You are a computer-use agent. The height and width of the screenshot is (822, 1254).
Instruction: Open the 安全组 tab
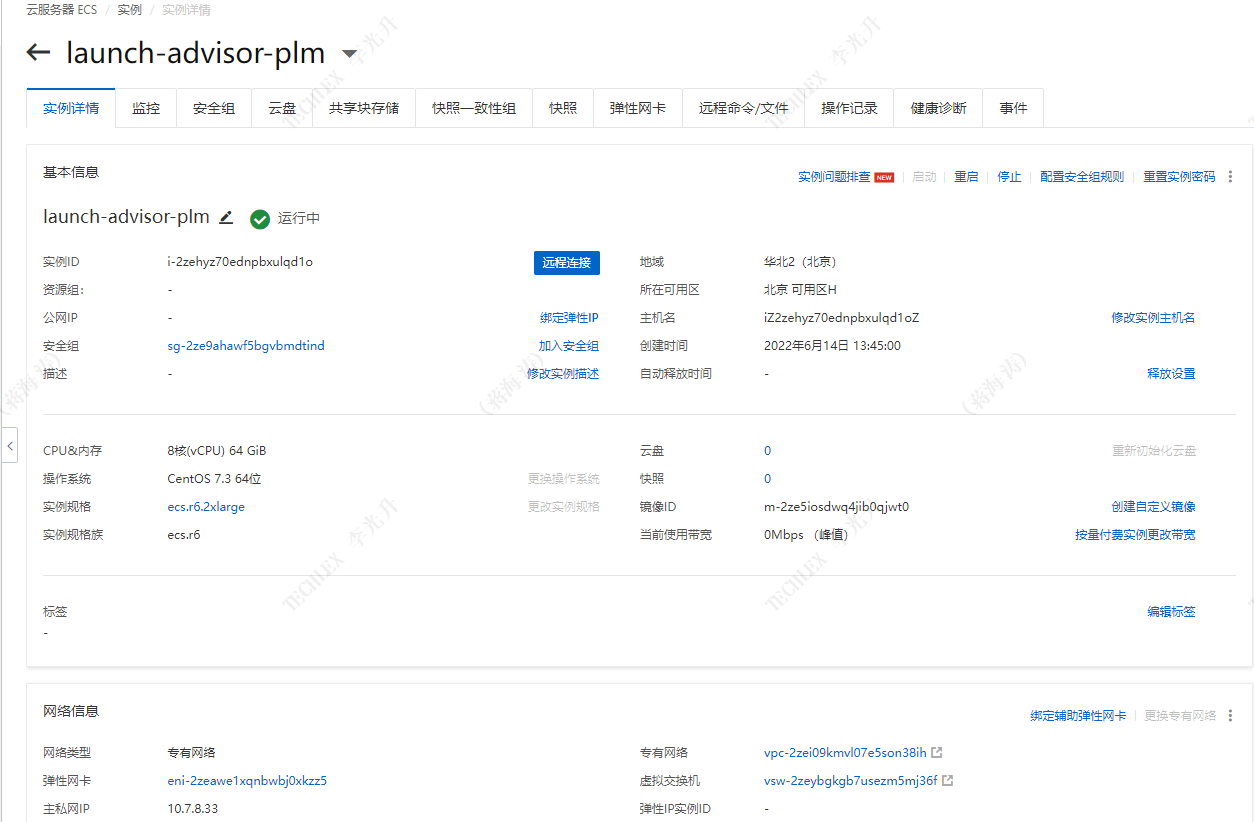click(x=213, y=108)
